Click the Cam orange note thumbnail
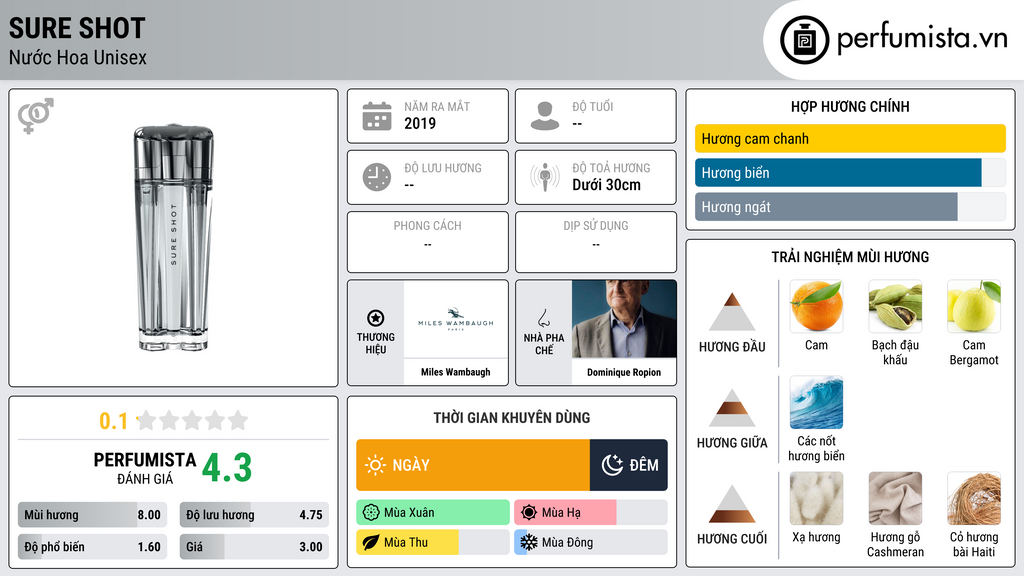The height and width of the screenshot is (576, 1024). (x=816, y=306)
